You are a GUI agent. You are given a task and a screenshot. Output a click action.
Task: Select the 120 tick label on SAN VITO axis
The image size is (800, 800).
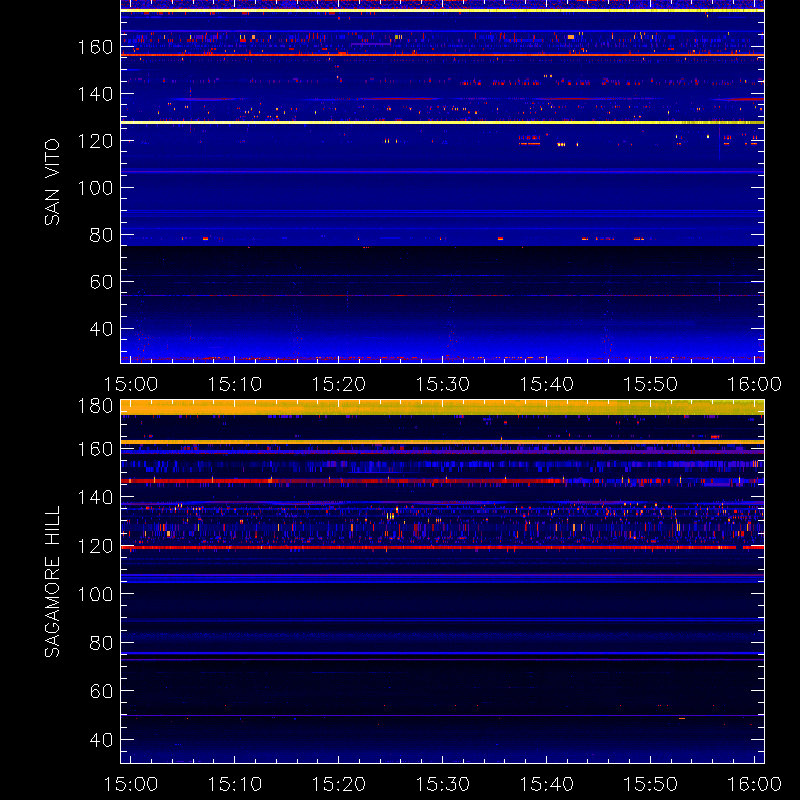click(x=95, y=141)
